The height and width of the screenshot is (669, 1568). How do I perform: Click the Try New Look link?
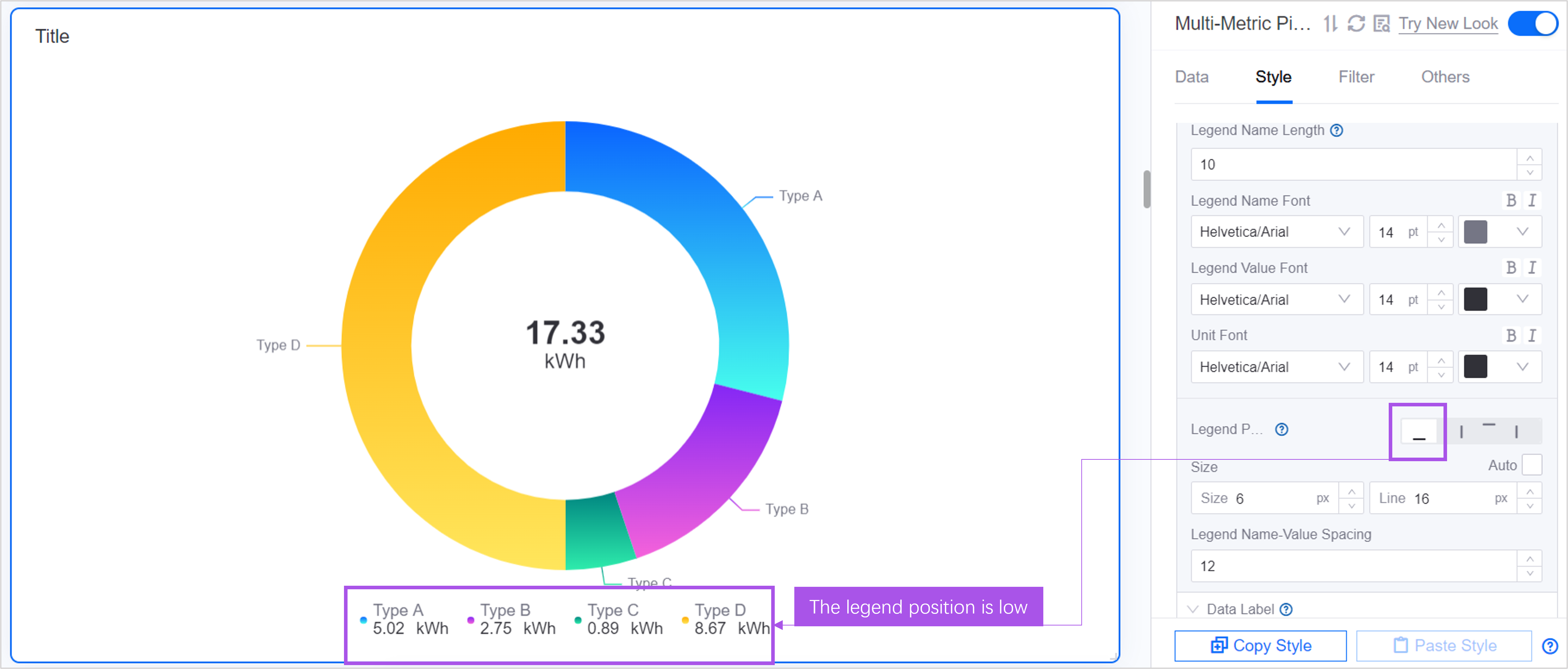[x=1448, y=24]
